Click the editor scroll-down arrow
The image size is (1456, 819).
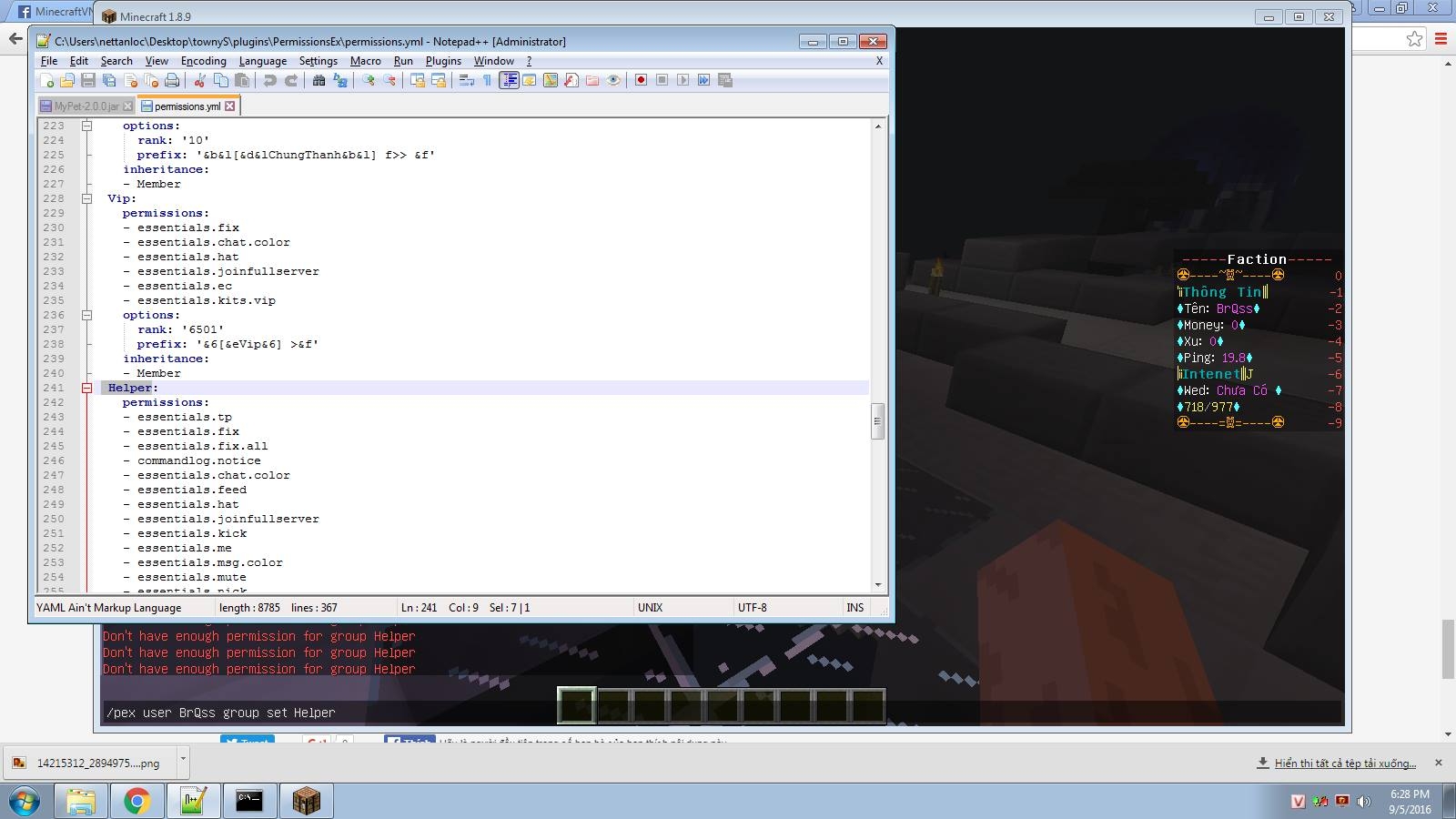[878, 585]
